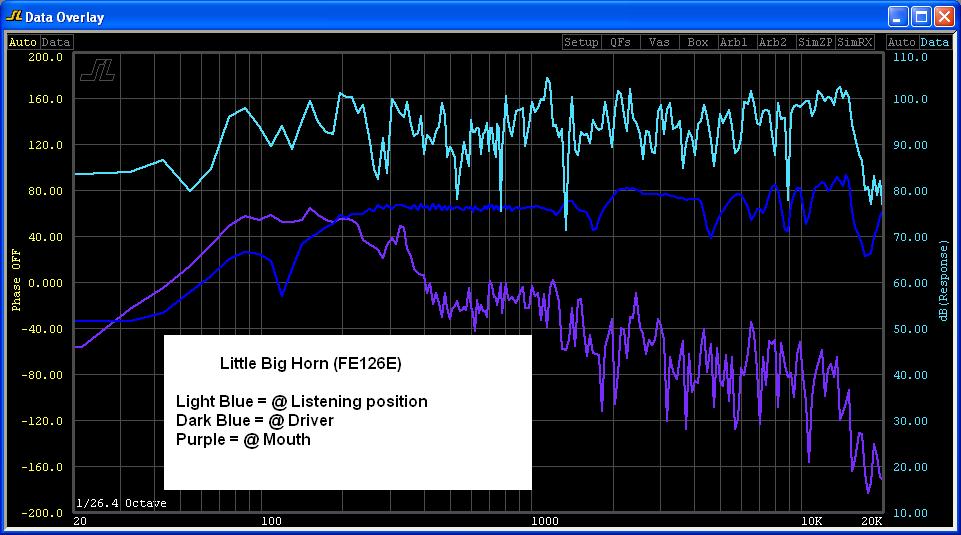961x535 pixels.
Task: Open the SimZP tab
Action: click(x=815, y=42)
